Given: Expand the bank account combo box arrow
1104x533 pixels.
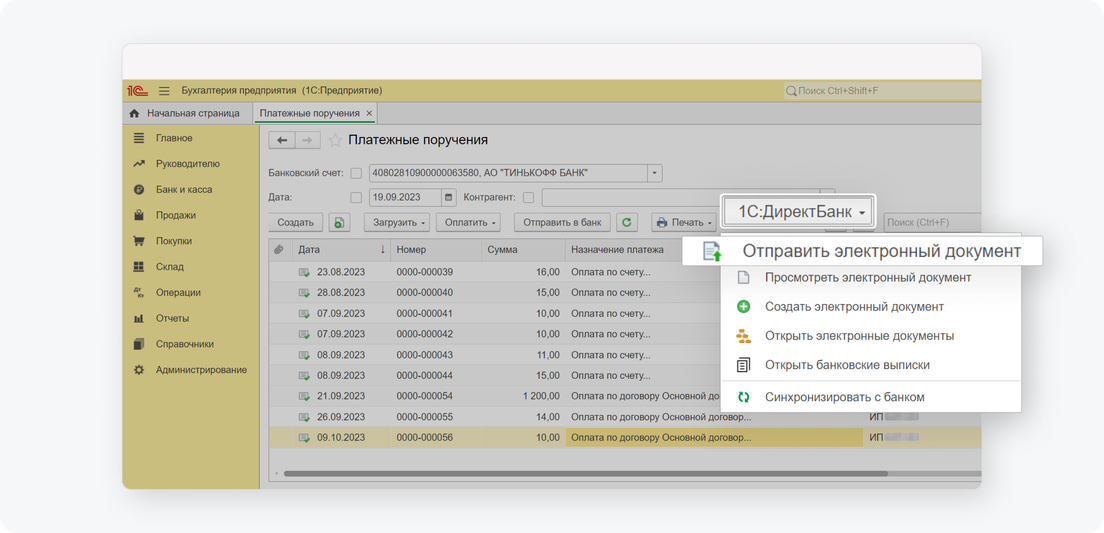Looking at the screenshot, I should click(655, 173).
